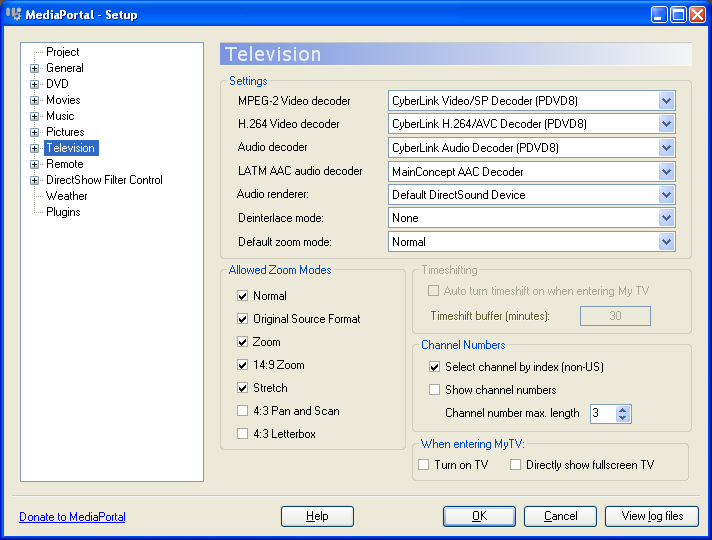This screenshot has width=712, height=540.
Task: Expand the DirectShow Filter Control node
Action: point(35,180)
